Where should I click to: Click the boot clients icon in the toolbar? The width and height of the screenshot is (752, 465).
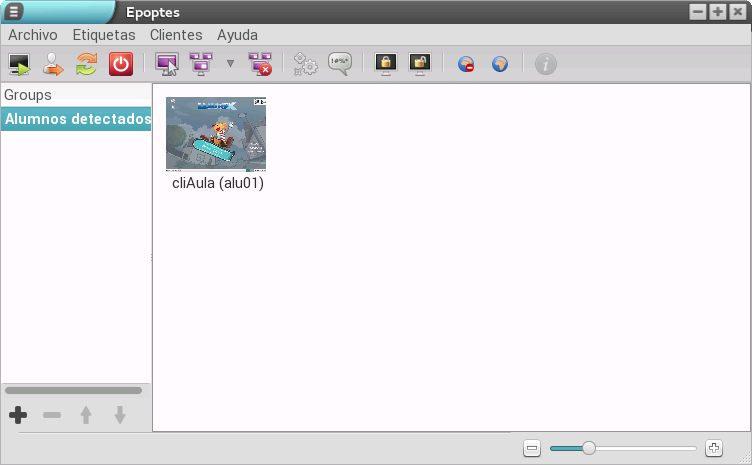[19, 65]
